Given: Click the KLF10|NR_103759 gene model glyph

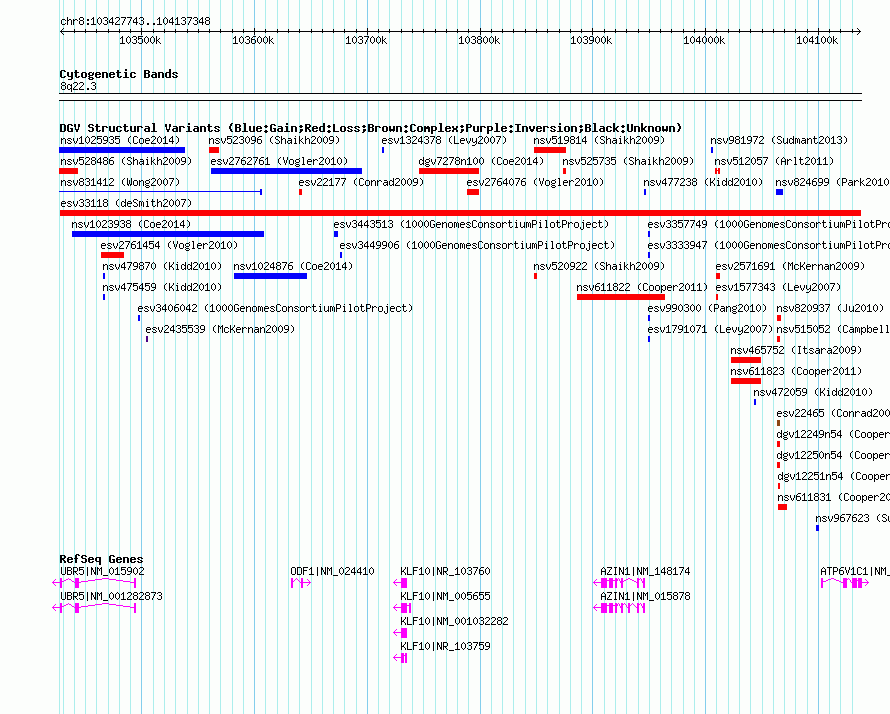Looking at the screenshot, I should [x=400, y=658].
